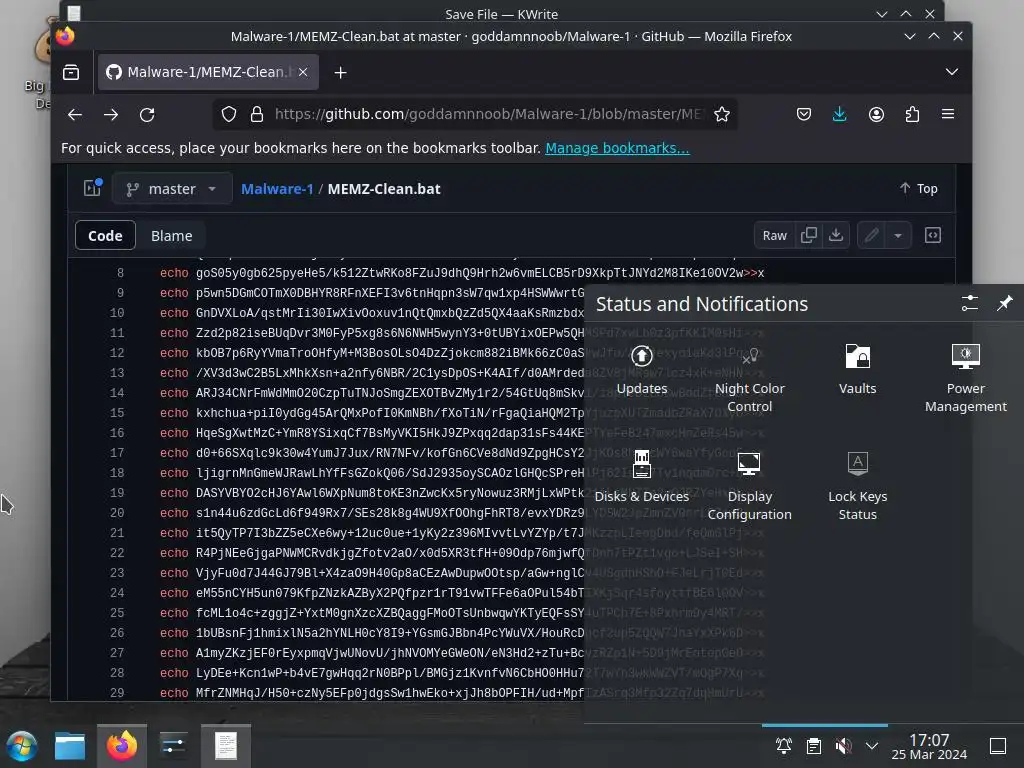The width and height of the screenshot is (1024, 768).
Task: Open Display Configuration
Action: [x=749, y=487]
